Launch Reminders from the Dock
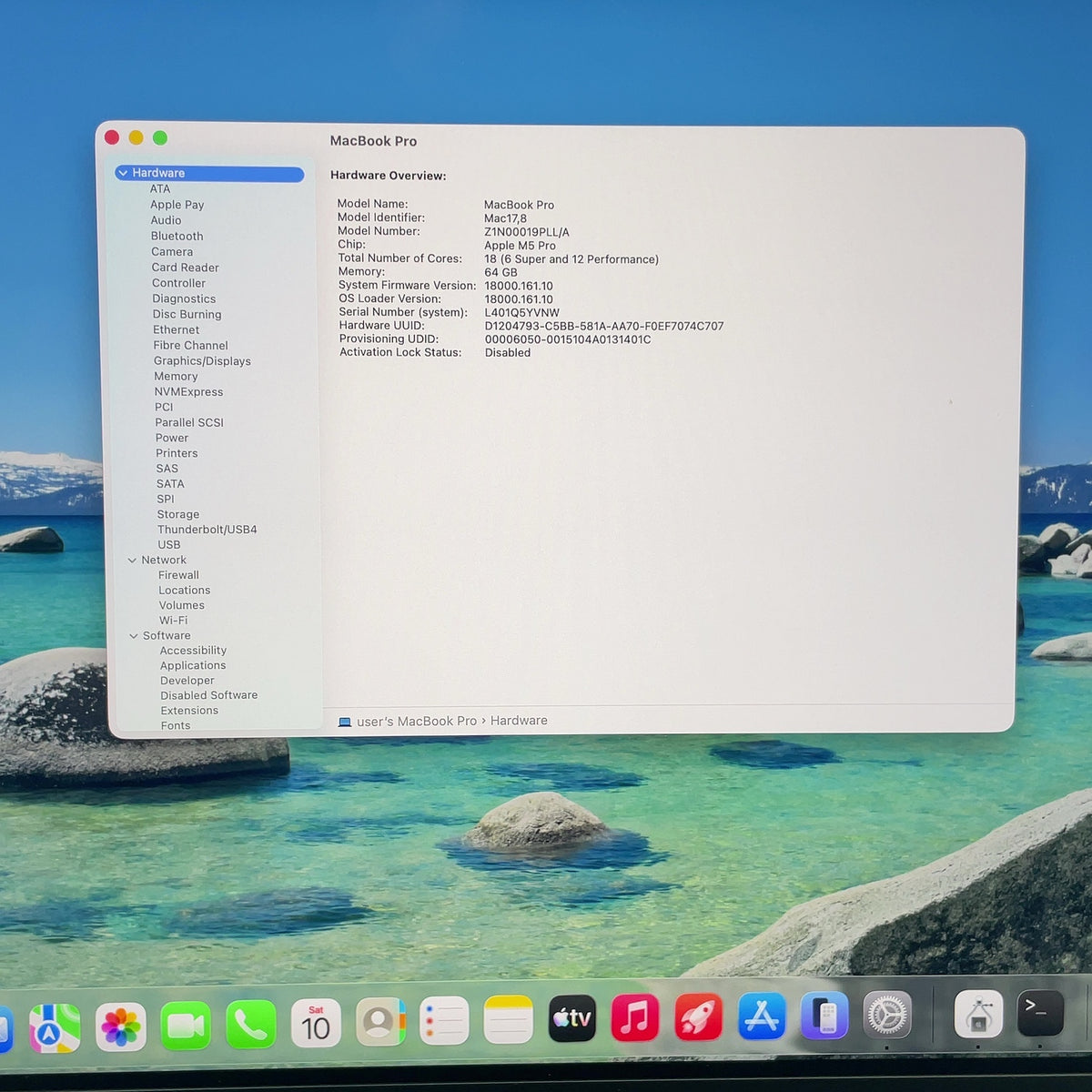 (x=444, y=1022)
